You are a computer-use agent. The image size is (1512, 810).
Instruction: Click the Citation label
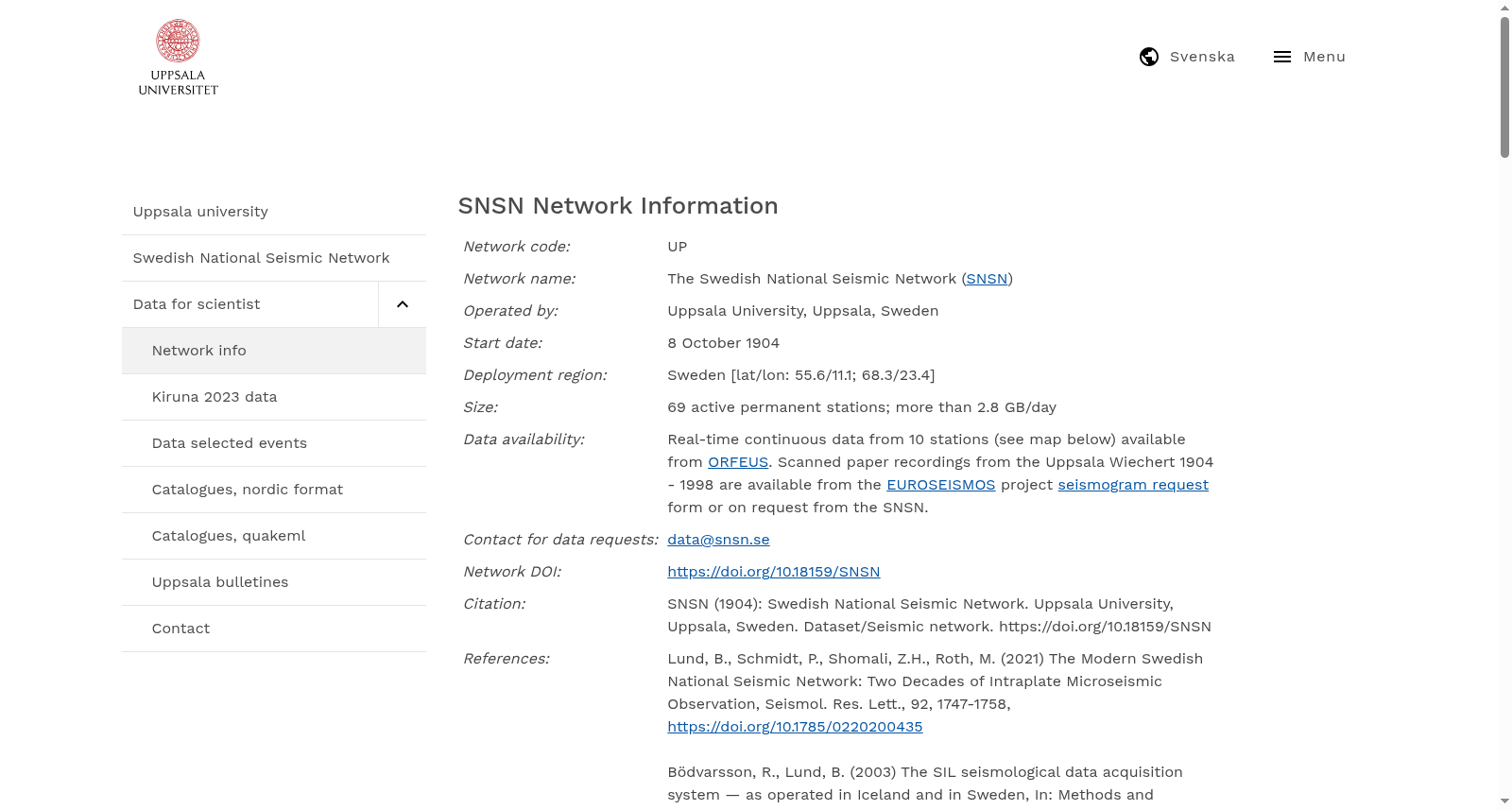[x=494, y=604]
